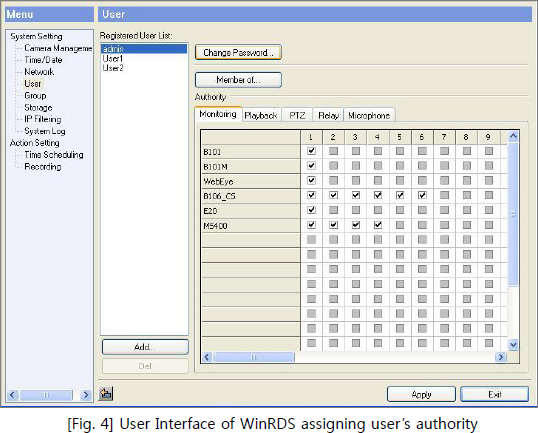Screen dimensions: 538x433
Task: Click Change Password button
Action: 238,52
